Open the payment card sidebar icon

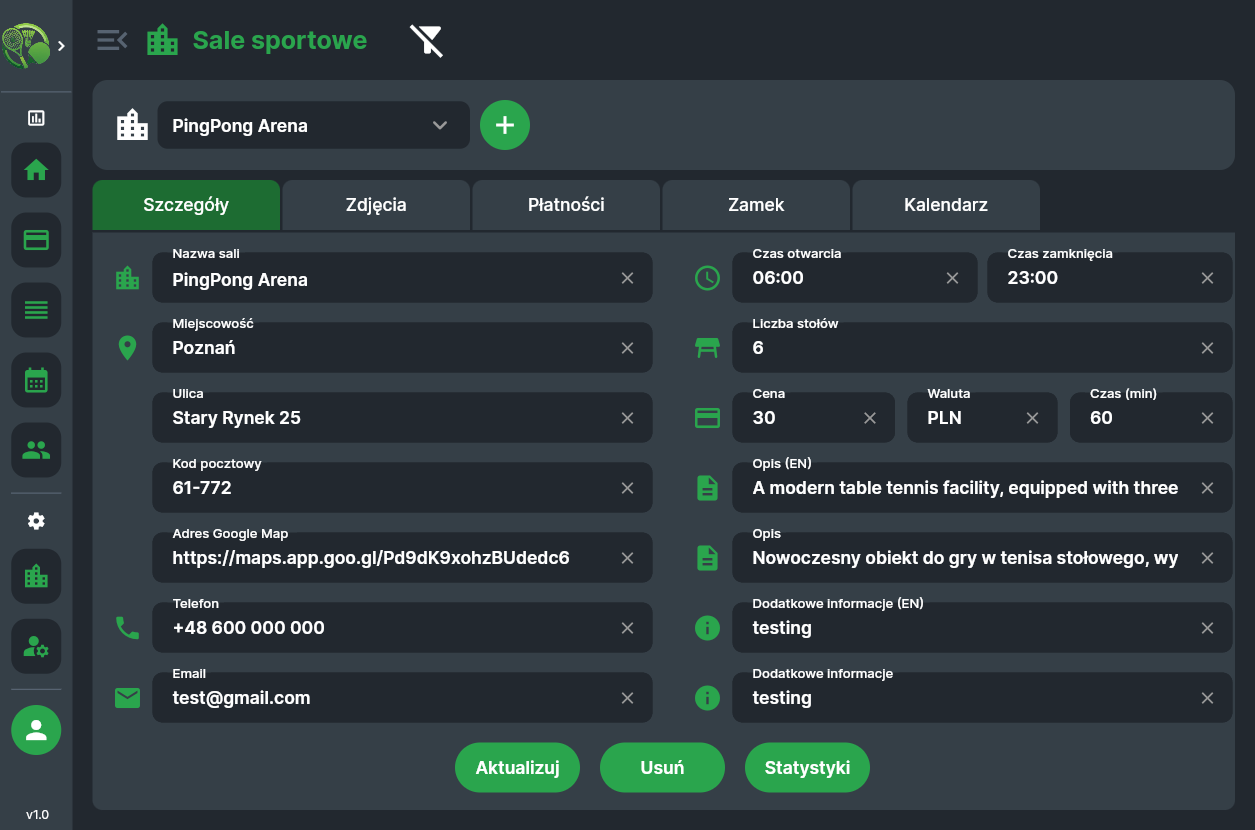(x=36, y=240)
